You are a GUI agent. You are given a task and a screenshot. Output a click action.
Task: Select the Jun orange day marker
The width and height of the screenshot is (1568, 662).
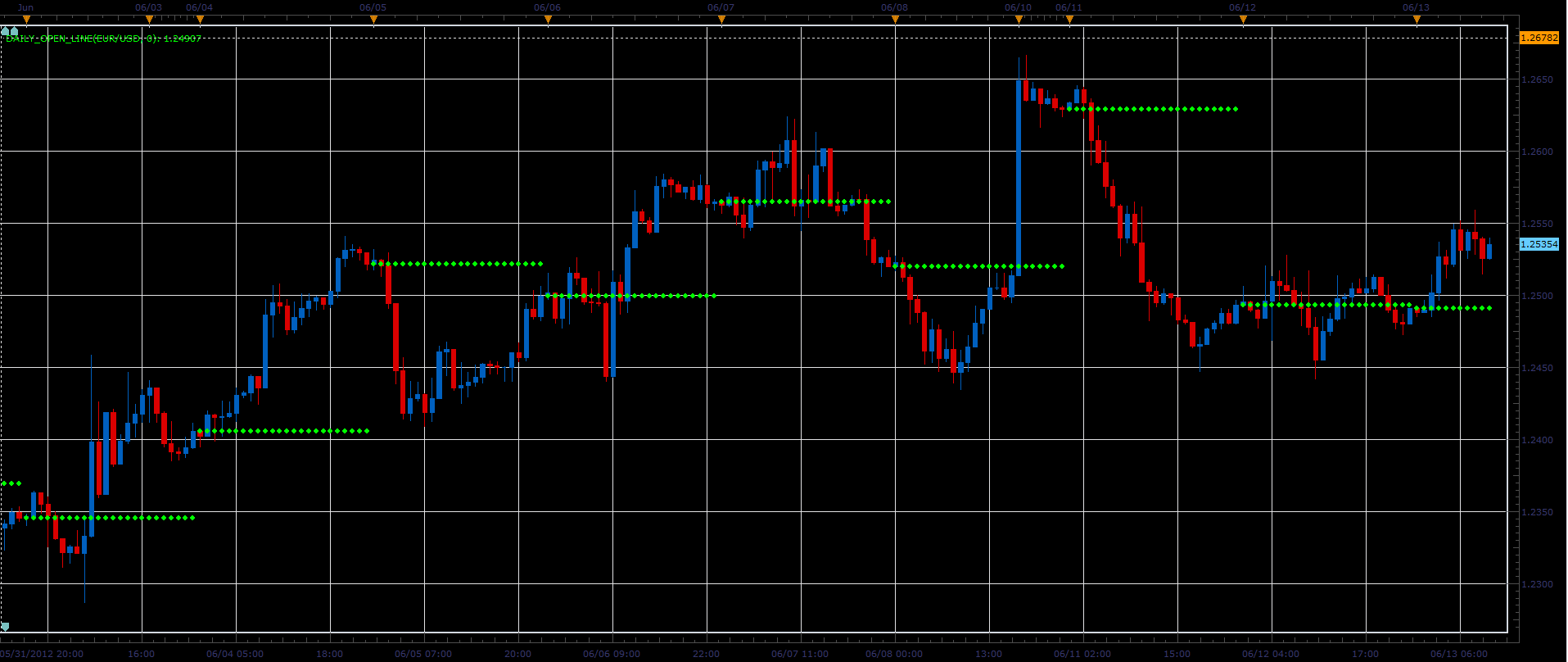[x=26, y=20]
